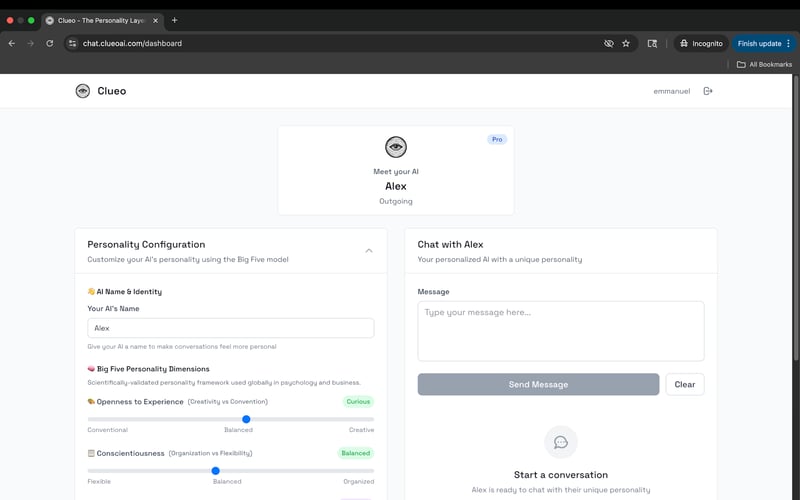Click the Alex avatar eye icon

pyautogui.click(x=396, y=147)
